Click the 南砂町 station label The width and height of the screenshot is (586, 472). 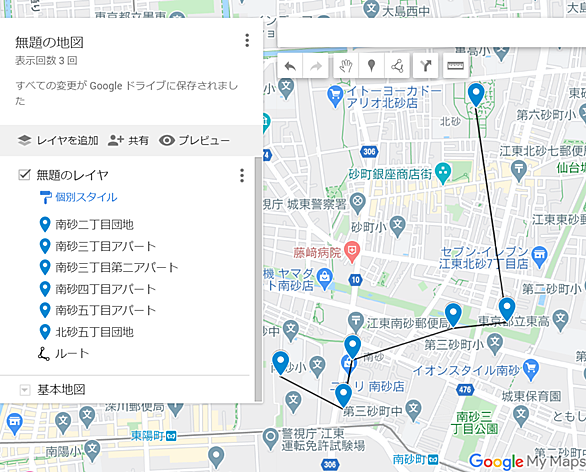415,459
